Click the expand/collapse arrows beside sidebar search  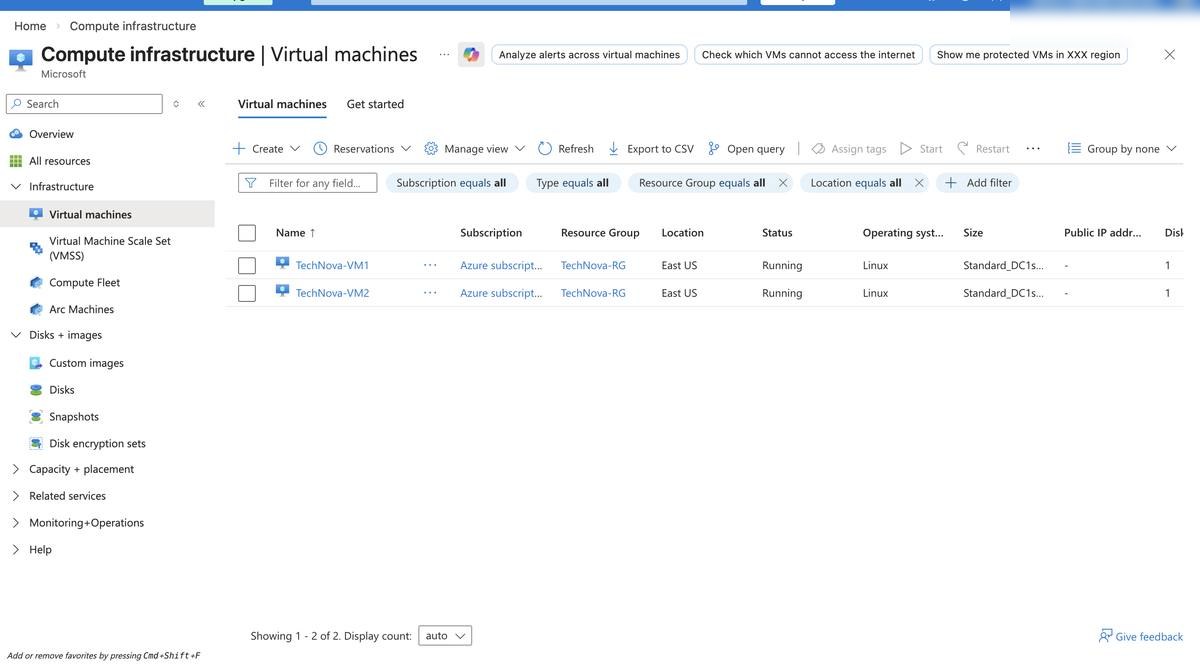(x=177, y=104)
